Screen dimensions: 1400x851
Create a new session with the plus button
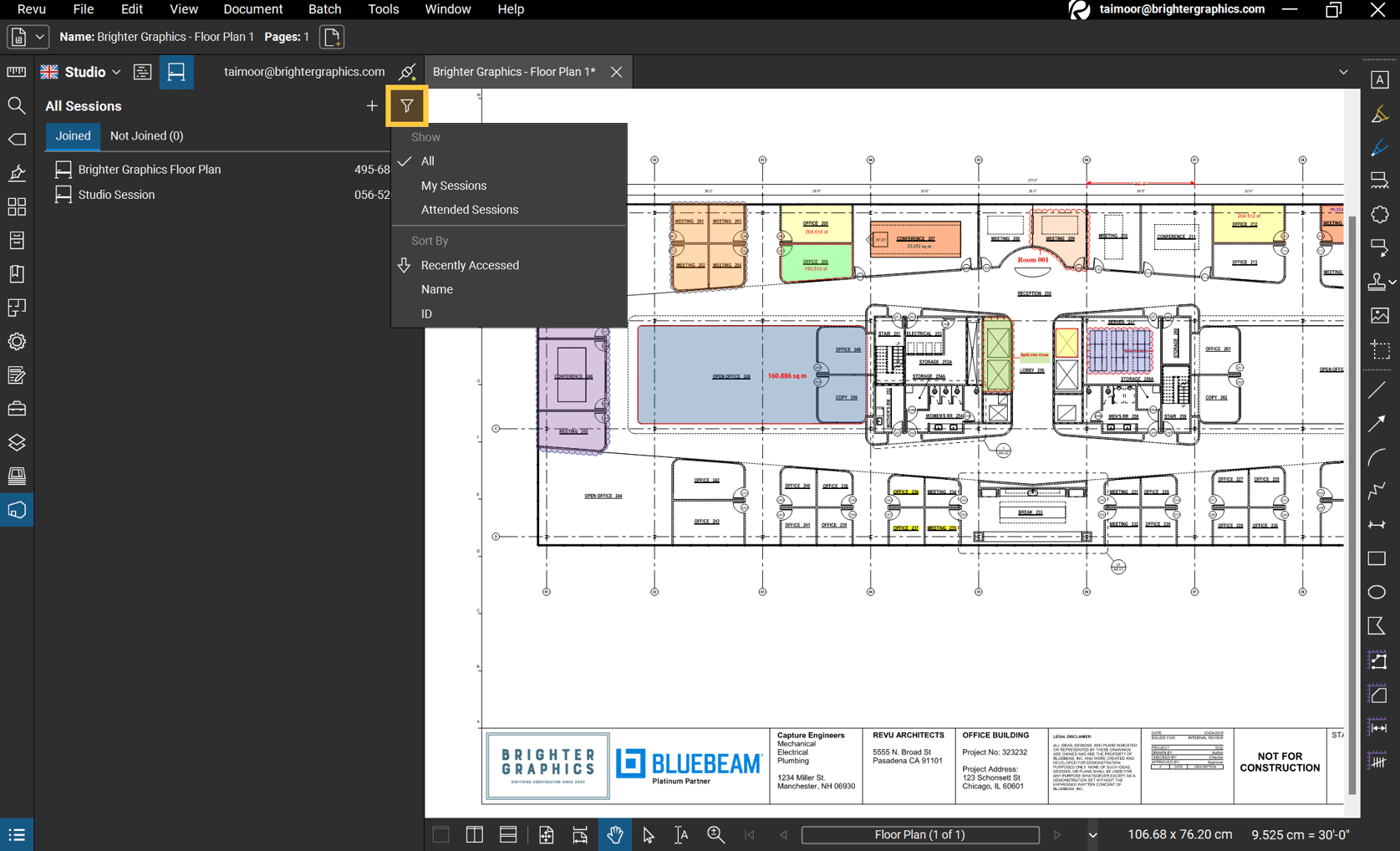pos(372,105)
